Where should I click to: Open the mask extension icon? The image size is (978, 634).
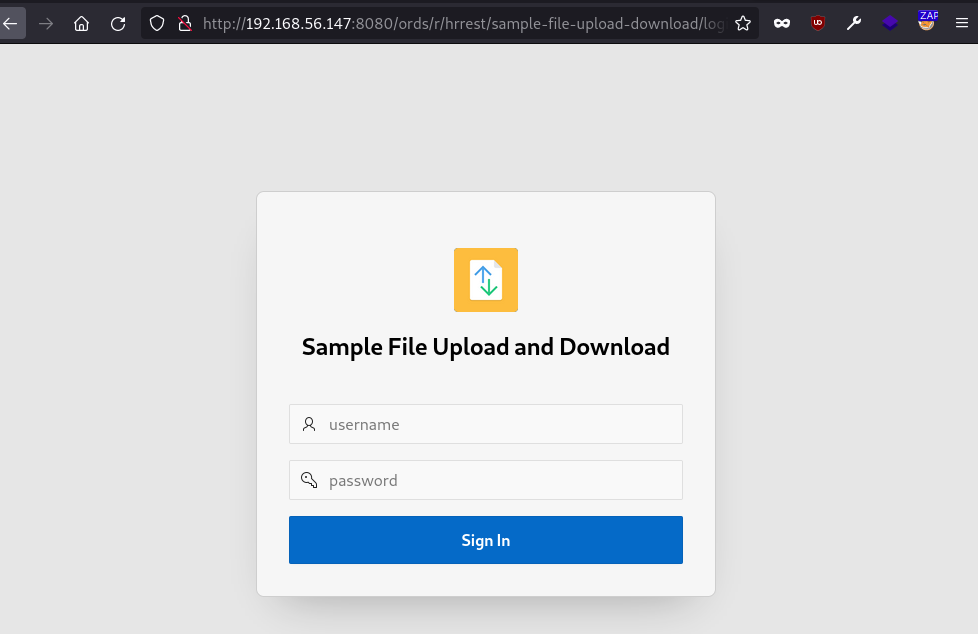point(782,24)
